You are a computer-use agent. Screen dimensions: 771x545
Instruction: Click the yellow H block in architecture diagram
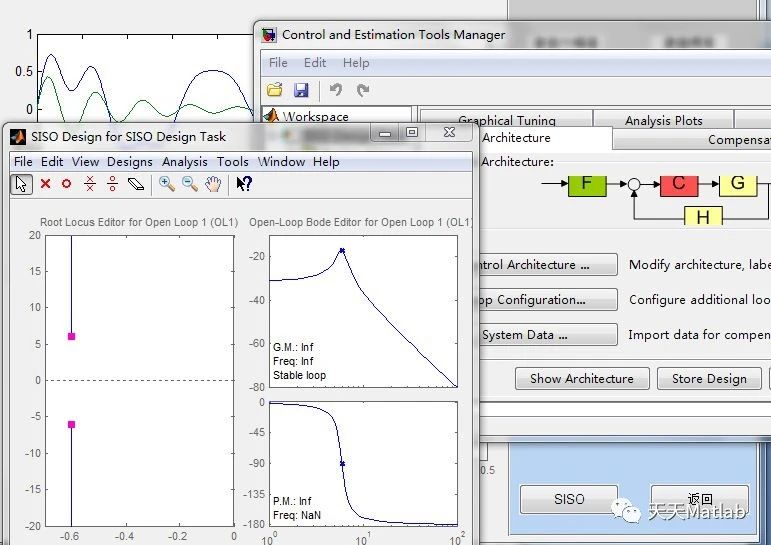[703, 216]
